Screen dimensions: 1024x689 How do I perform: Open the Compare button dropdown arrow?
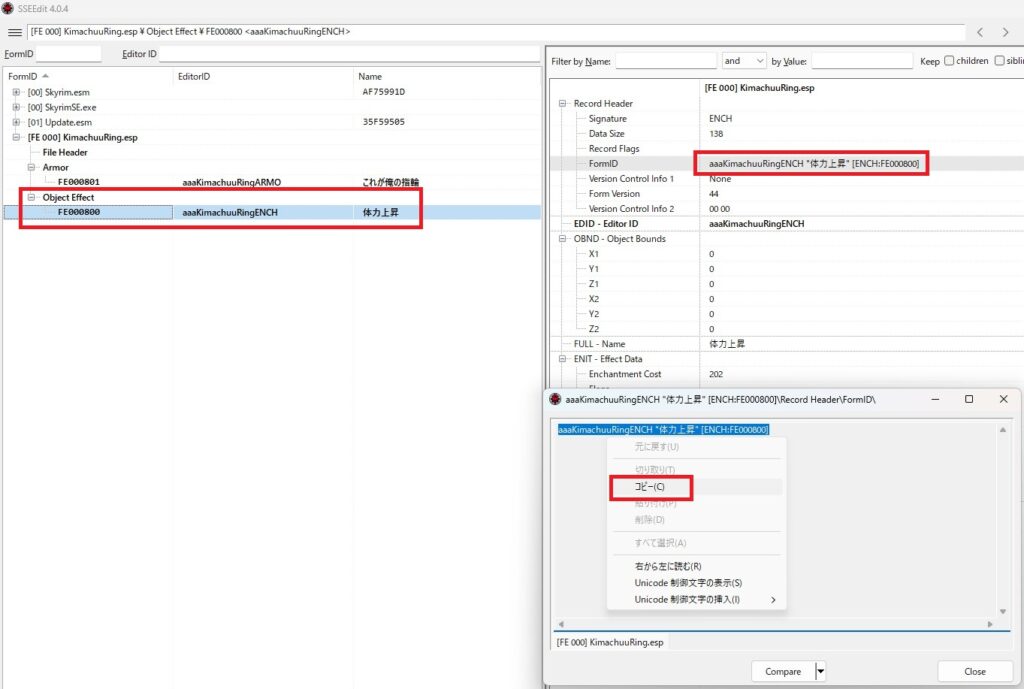pos(821,672)
